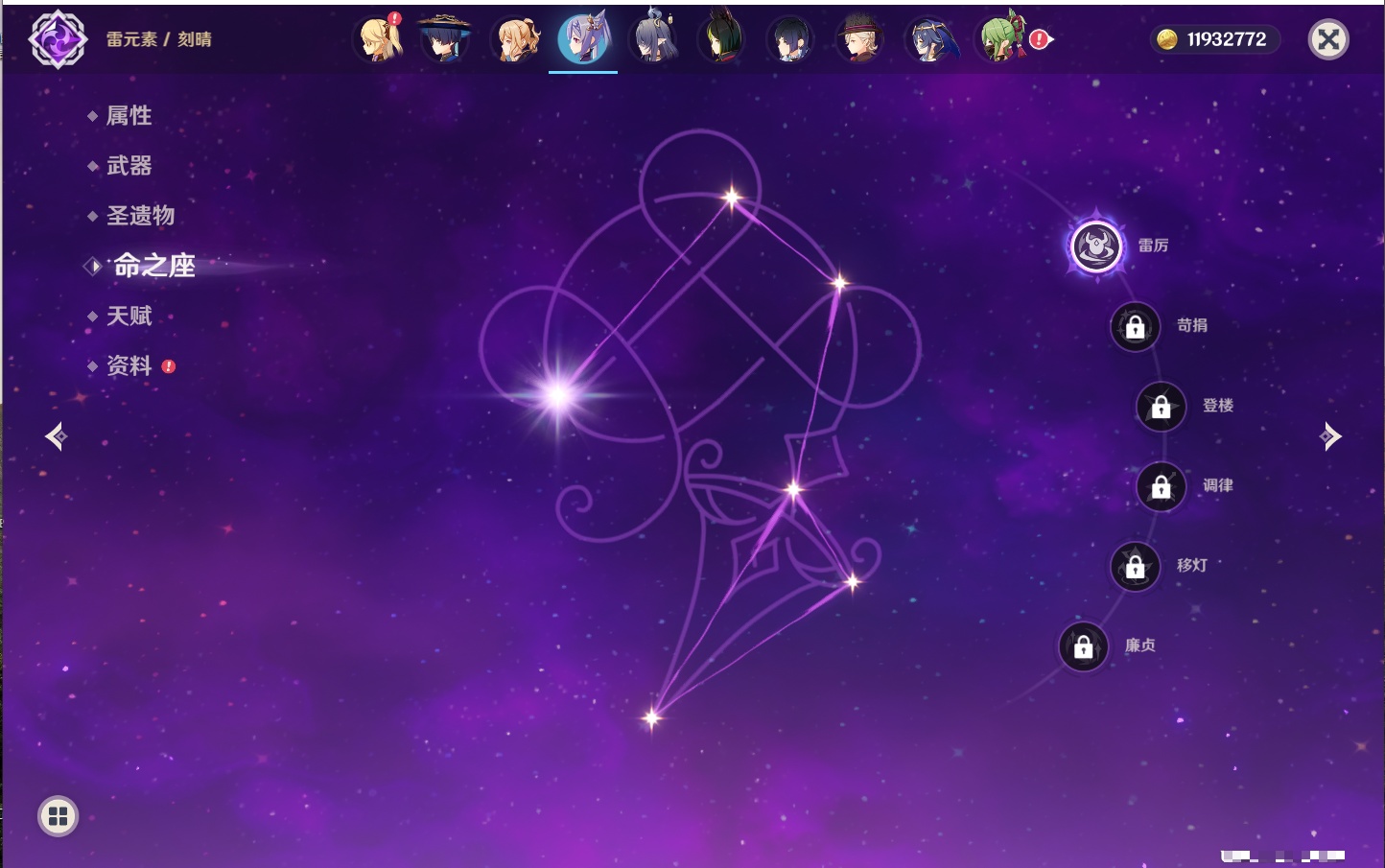1385x868 pixels.
Task: Open the 资料 profile tab
Action: tap(129, 365)
